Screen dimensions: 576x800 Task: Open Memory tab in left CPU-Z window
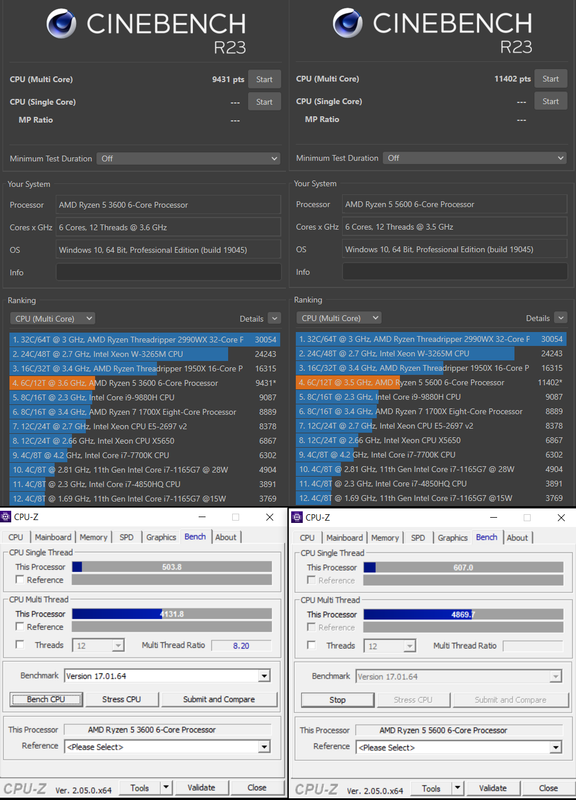(93, 537)
